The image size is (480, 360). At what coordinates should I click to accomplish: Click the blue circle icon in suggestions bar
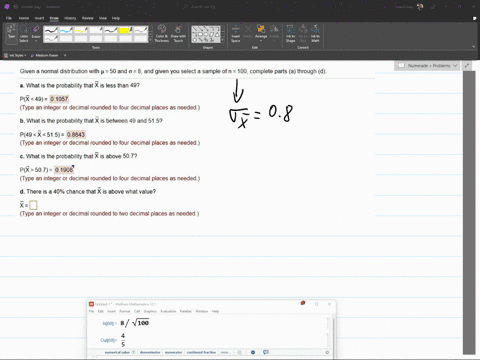tap(253, 352)
